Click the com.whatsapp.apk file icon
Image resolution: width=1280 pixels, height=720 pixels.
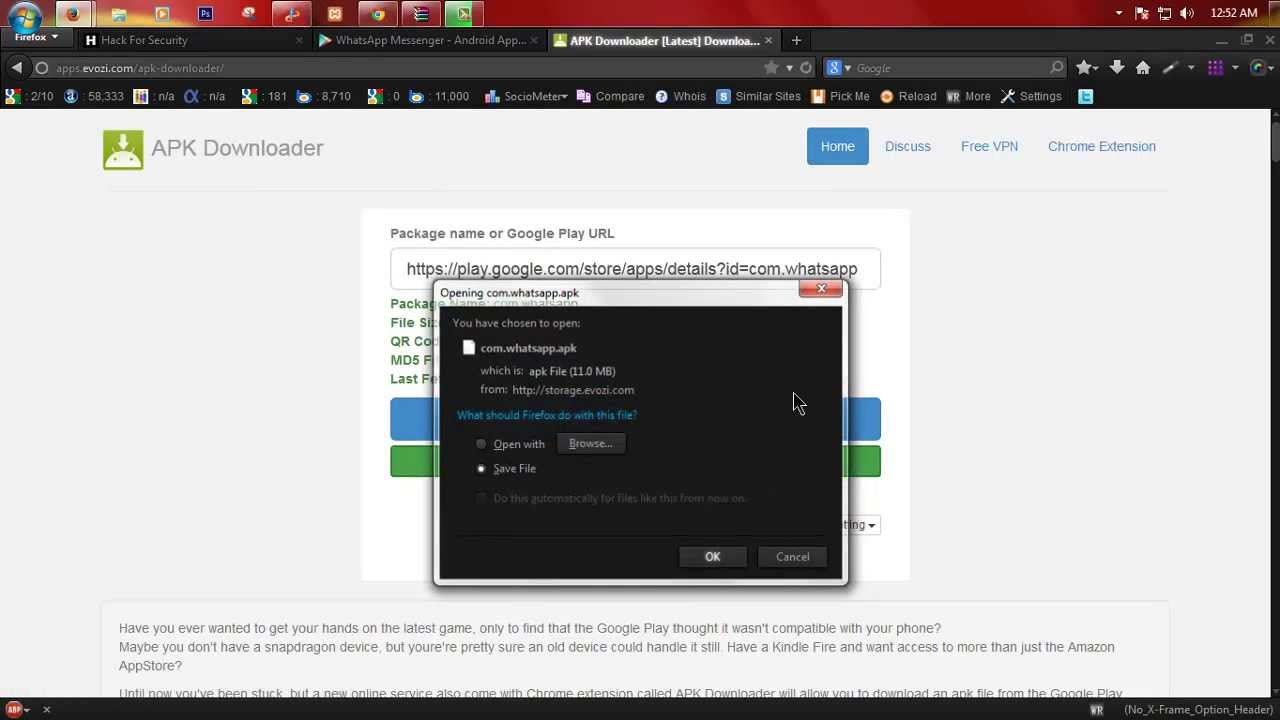point(469,348)
